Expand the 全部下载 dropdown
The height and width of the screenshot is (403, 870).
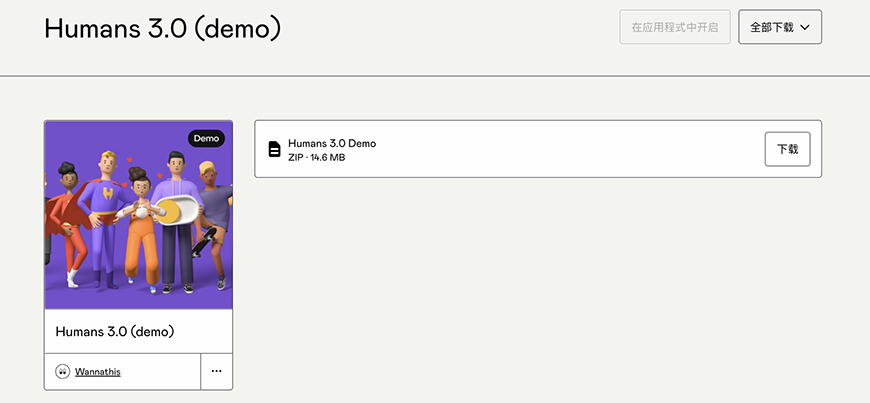(780, 27)
